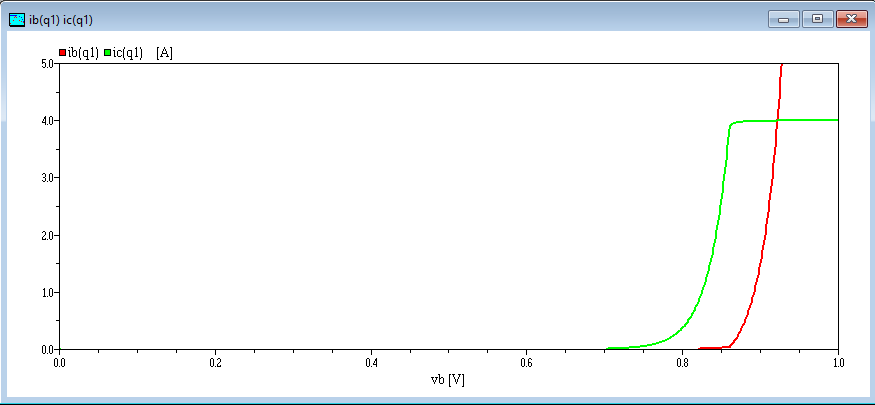
Task: Click the 0.4 x-axis tick label
Action: point(371,362)
